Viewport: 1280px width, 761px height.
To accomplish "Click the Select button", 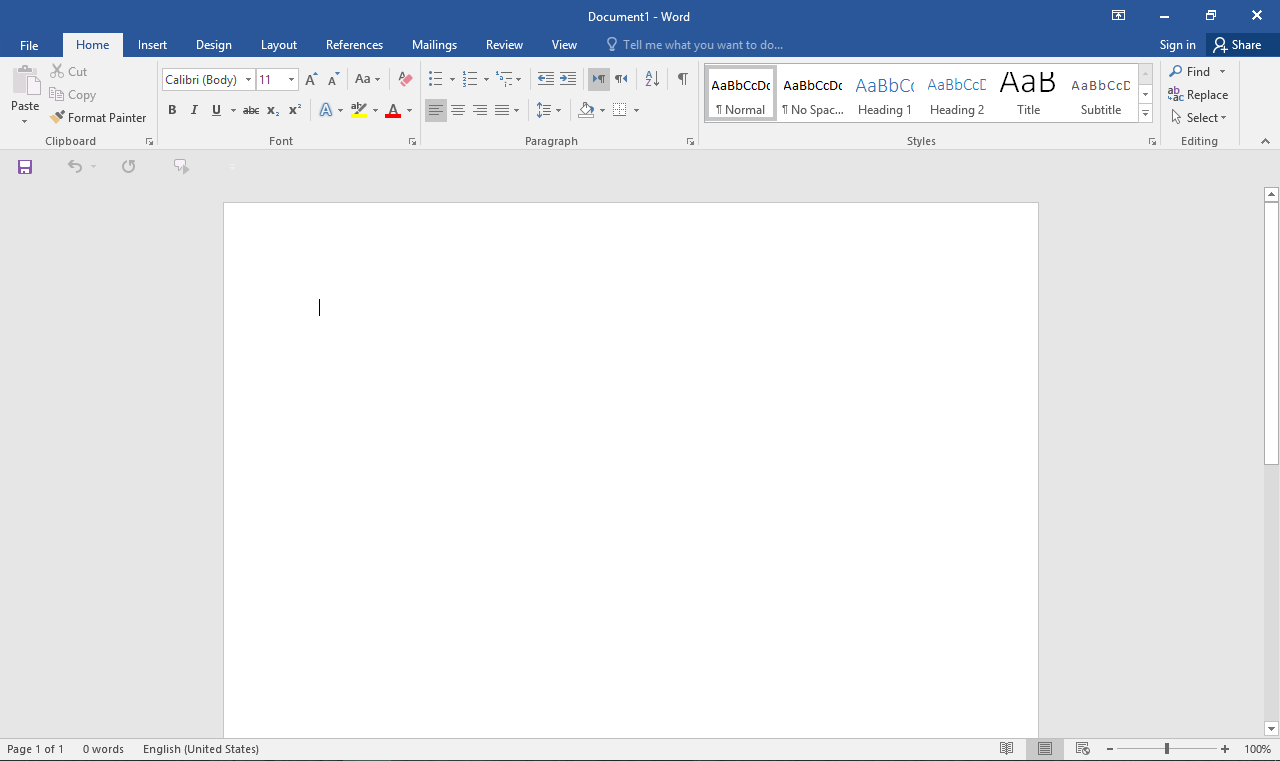I will coord(1198,118).
